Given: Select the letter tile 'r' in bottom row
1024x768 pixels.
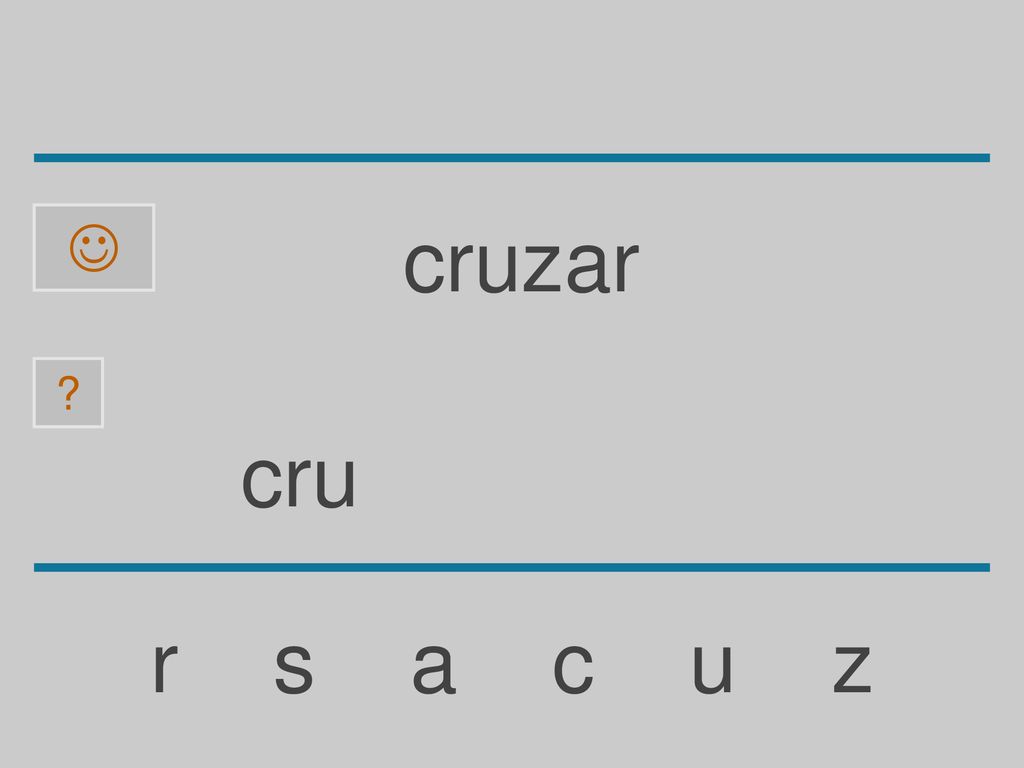Looking at the screenshot, I should tap(165, 668).
